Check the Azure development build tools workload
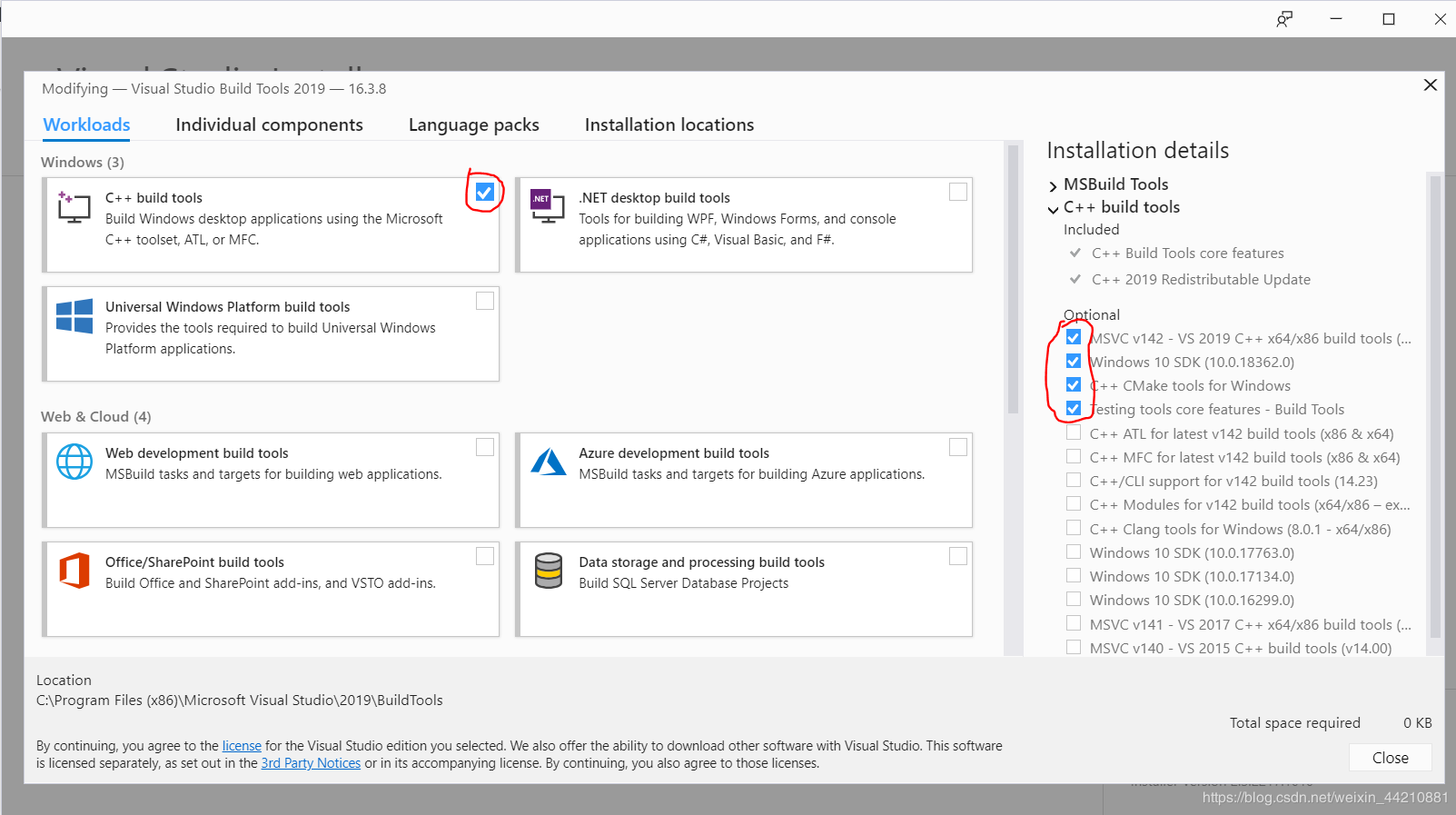 coord(958,447)
